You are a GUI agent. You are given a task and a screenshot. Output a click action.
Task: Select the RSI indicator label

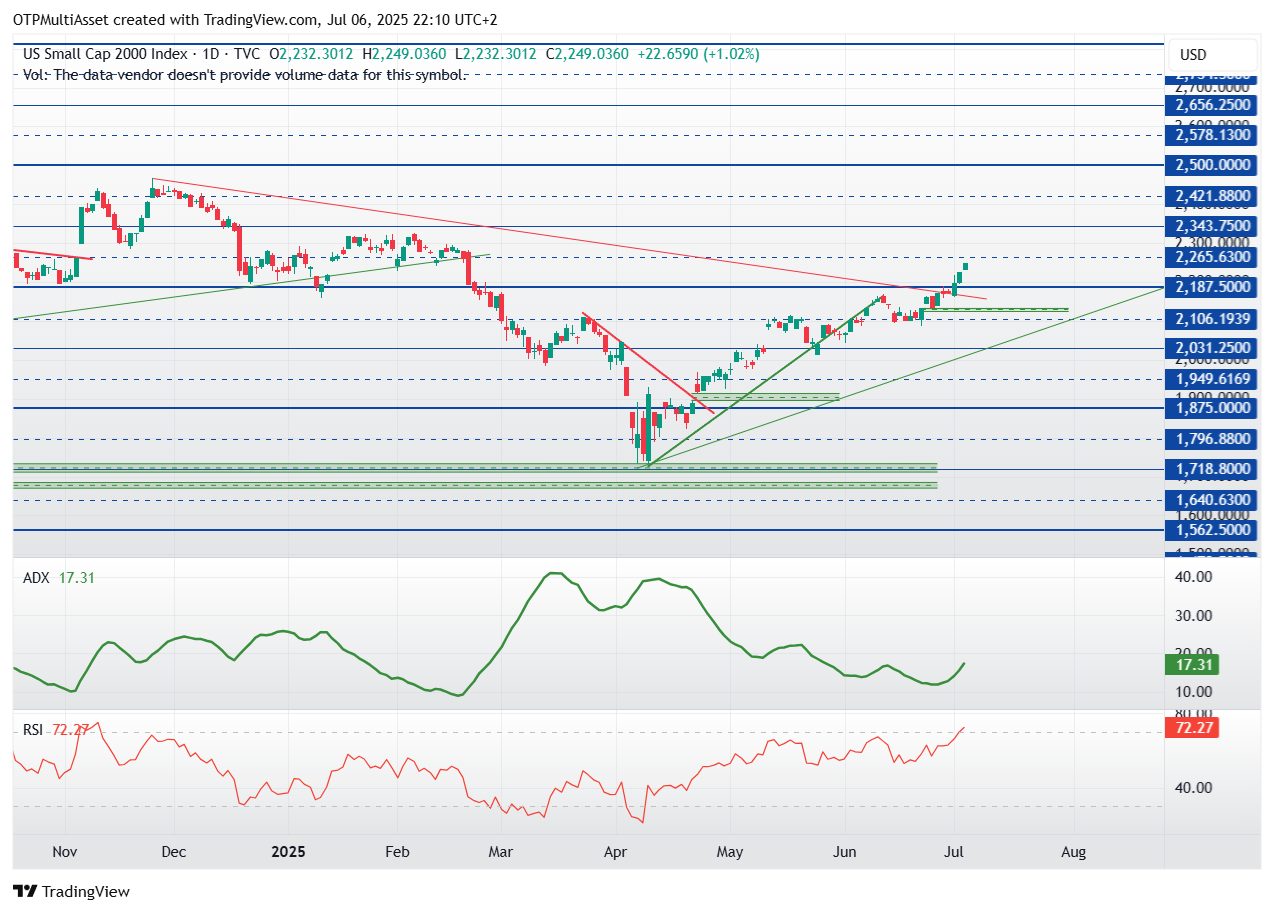pos(33,730)
